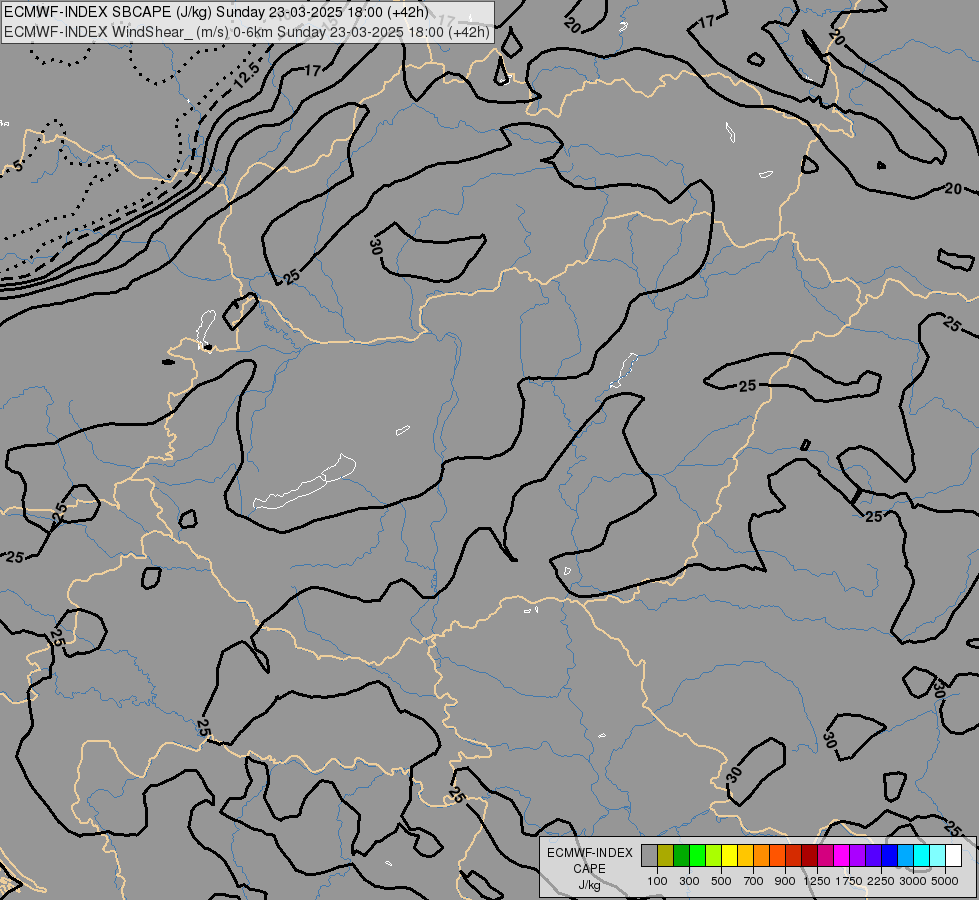The width and height of the screenshot is (979, 900).
Task: Click the gray CAPE legend swatch
Action: pyautogui.click(x=649, y=856)
